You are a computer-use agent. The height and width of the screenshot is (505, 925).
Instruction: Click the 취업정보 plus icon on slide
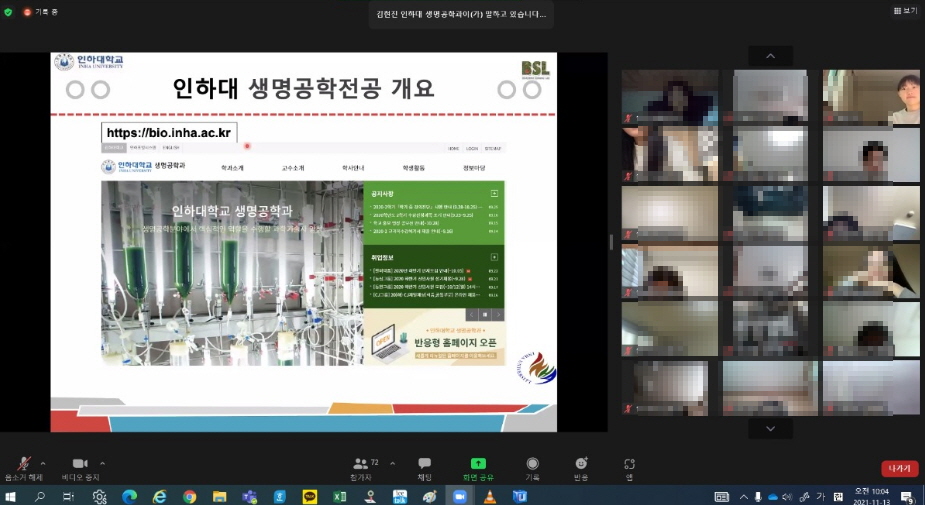point(494,257)
